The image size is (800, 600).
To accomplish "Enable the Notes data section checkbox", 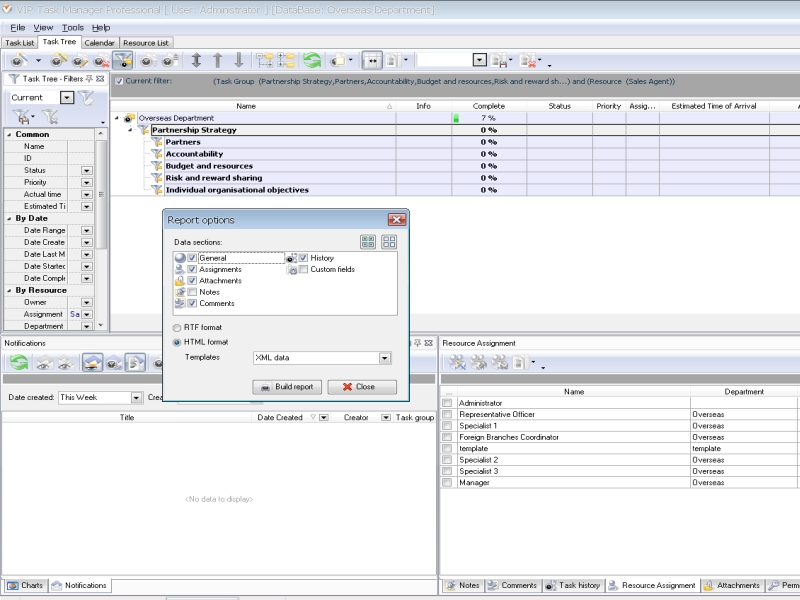I will pos(192,292).
